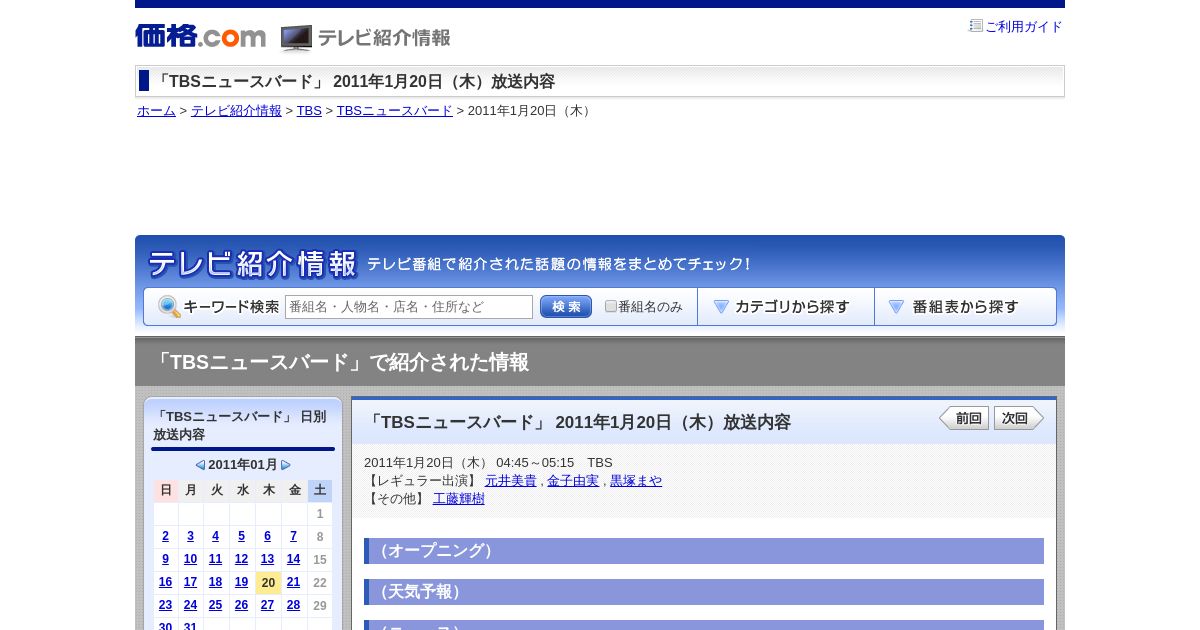This screenshot has width=1200, height=630.
Task: Select calendar date 24
Action: (191, 605)
